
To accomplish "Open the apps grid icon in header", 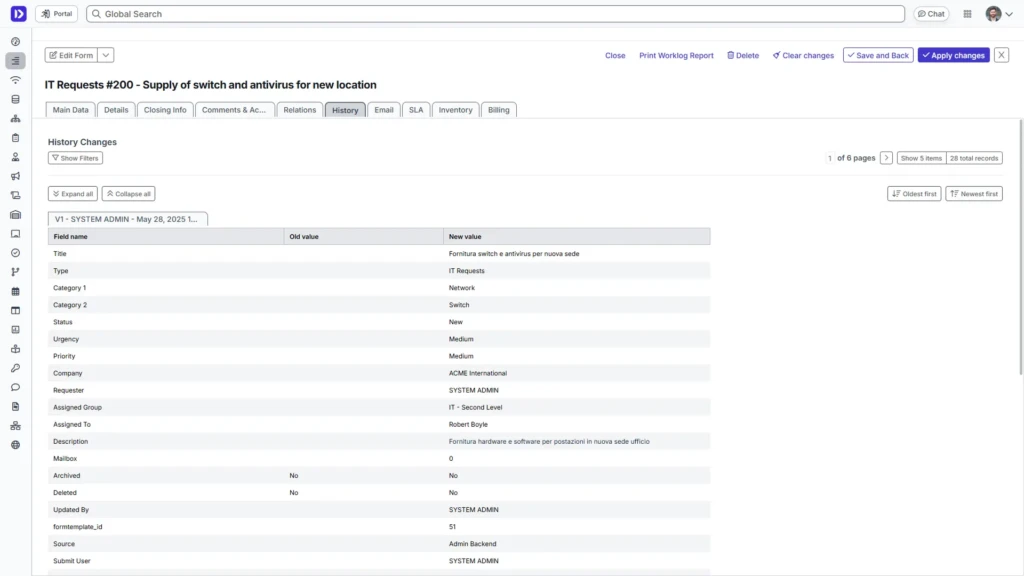I will pyautogui.click(x=967, y=14).
